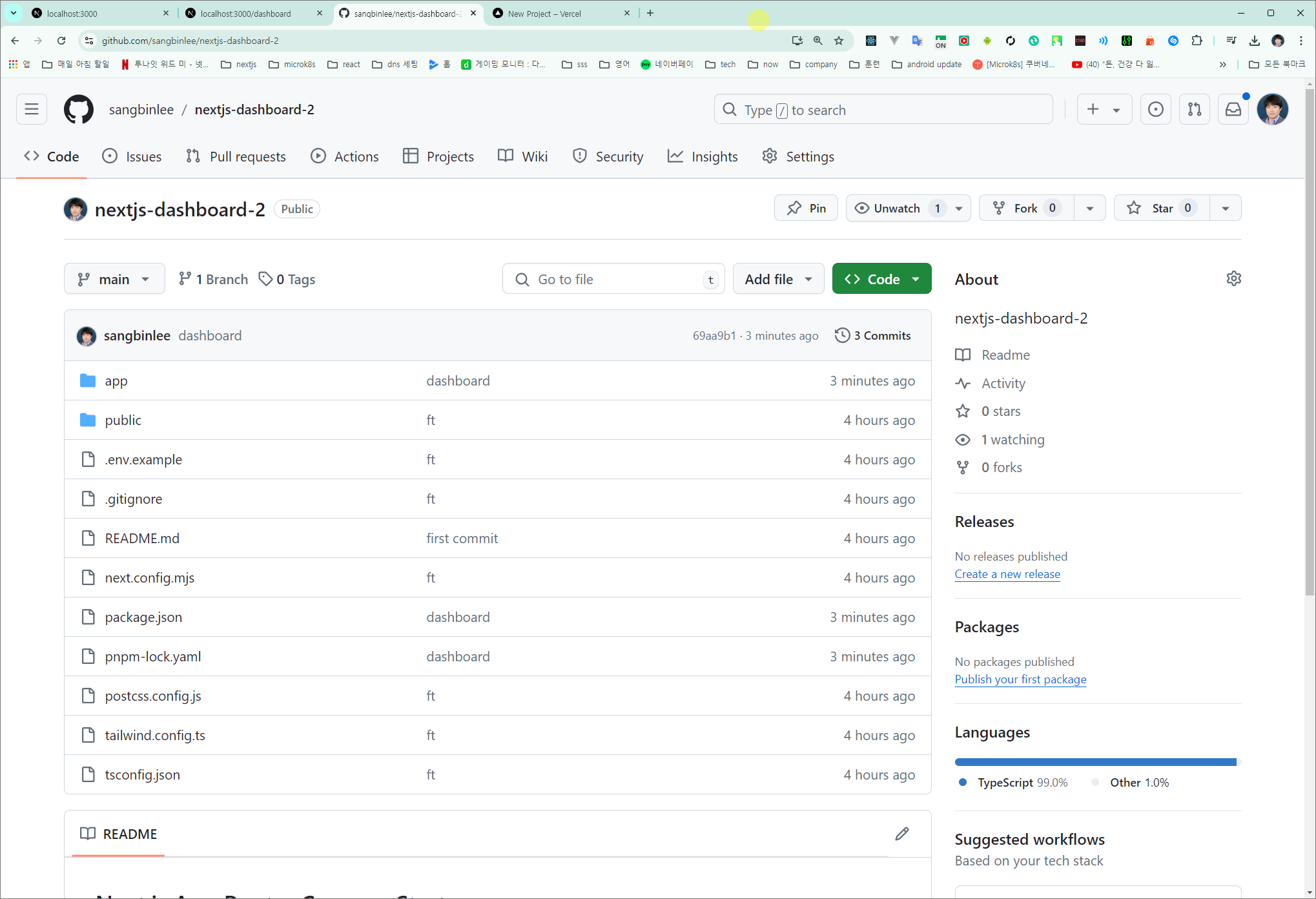Click Create a new release link
The width and height of the screenshot is (1316, 899).
coord(1007,574)
